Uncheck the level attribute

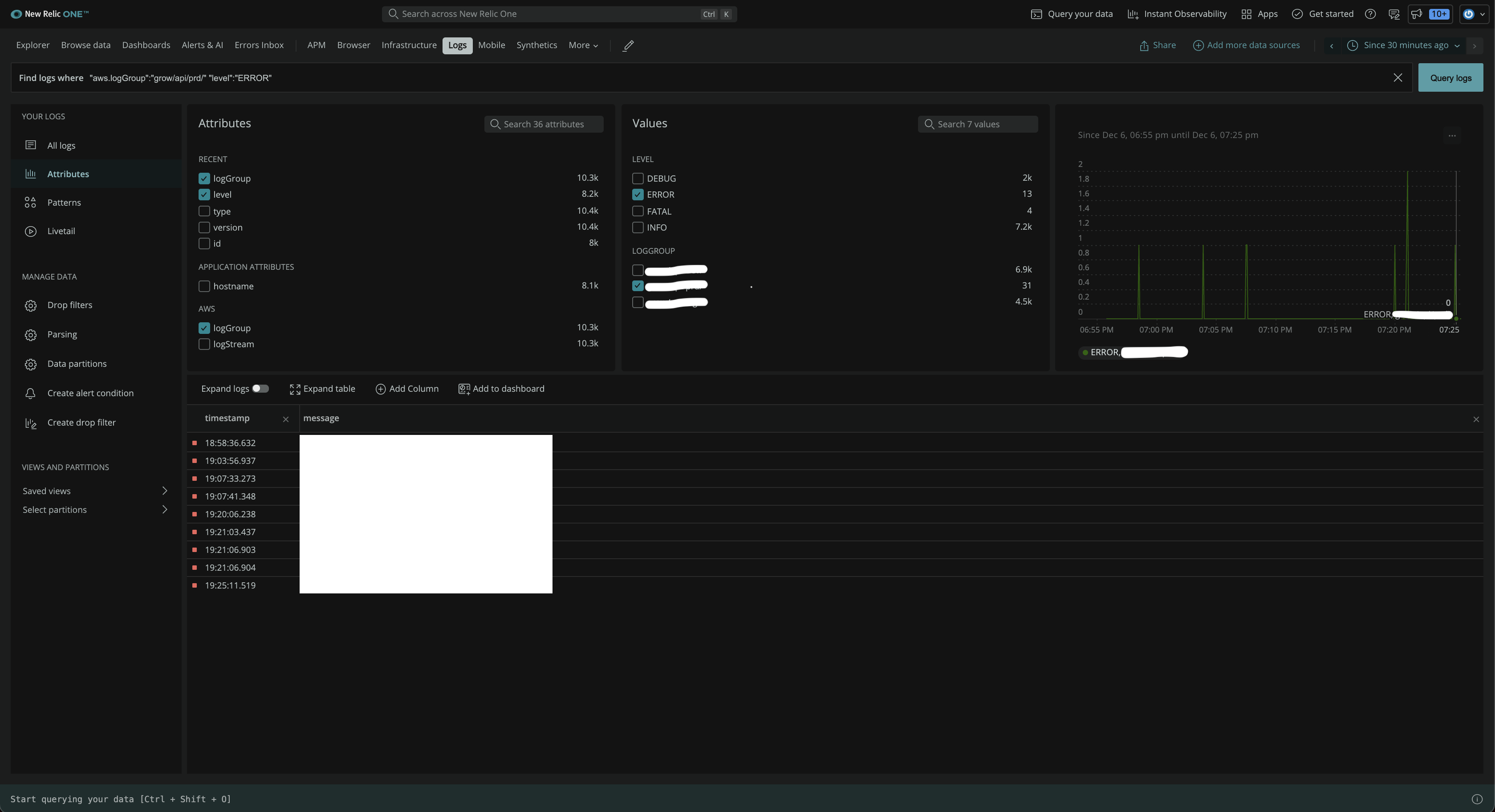(x=204, y=195)
